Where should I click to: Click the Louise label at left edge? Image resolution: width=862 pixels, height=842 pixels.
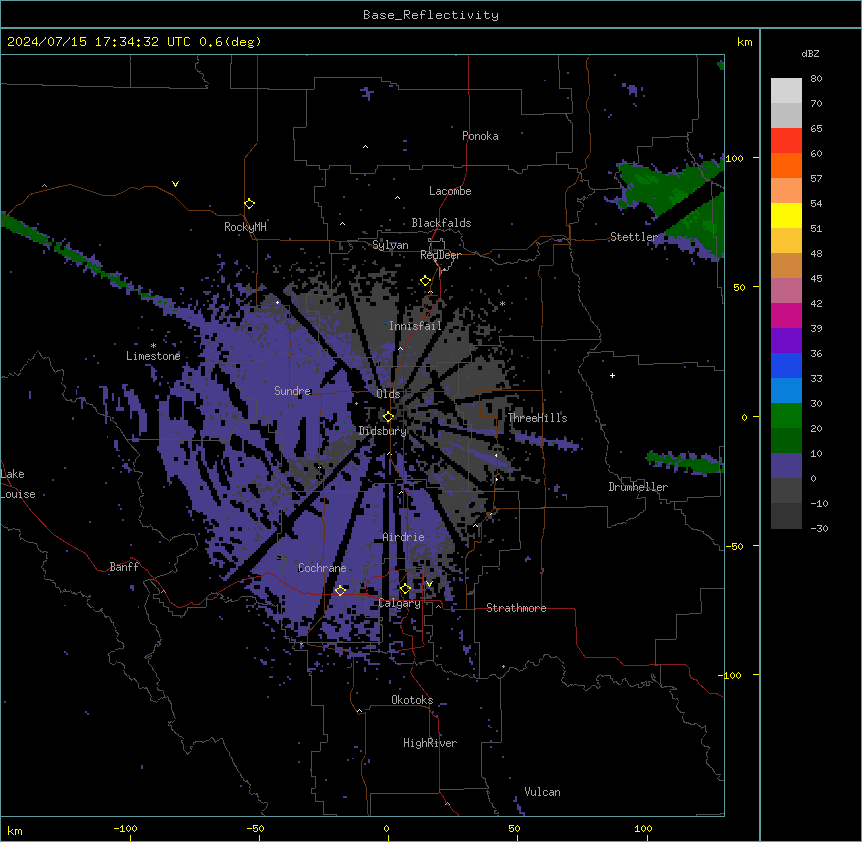coord(18,494)
